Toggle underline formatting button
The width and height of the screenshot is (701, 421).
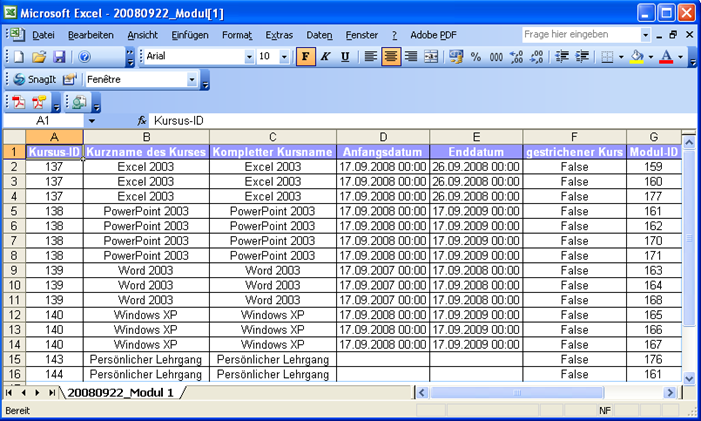[x=345, y=57]
